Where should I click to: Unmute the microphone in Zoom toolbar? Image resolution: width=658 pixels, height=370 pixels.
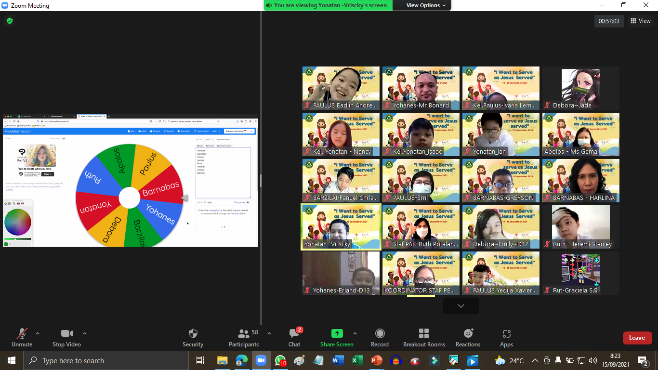pyautogui.click(x=22, y=337)
